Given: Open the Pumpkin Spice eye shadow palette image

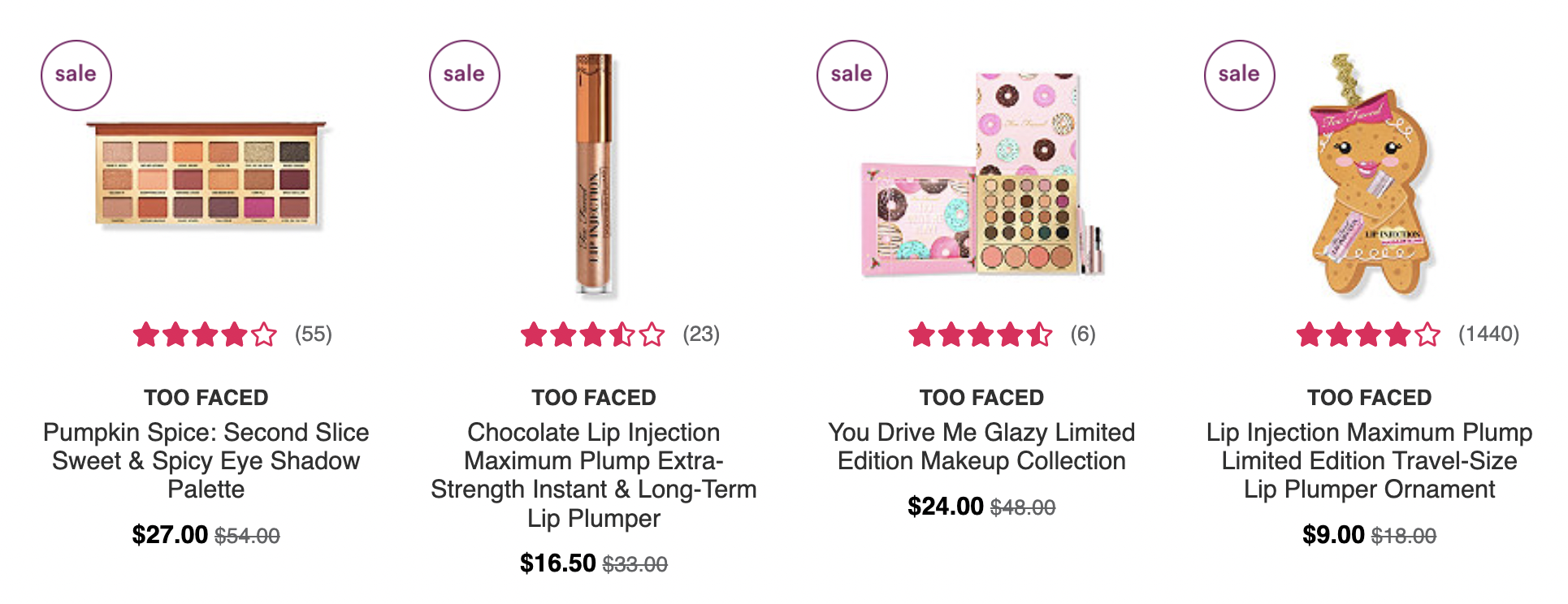Looking at the screenshot, I should (x=206, y=174).
